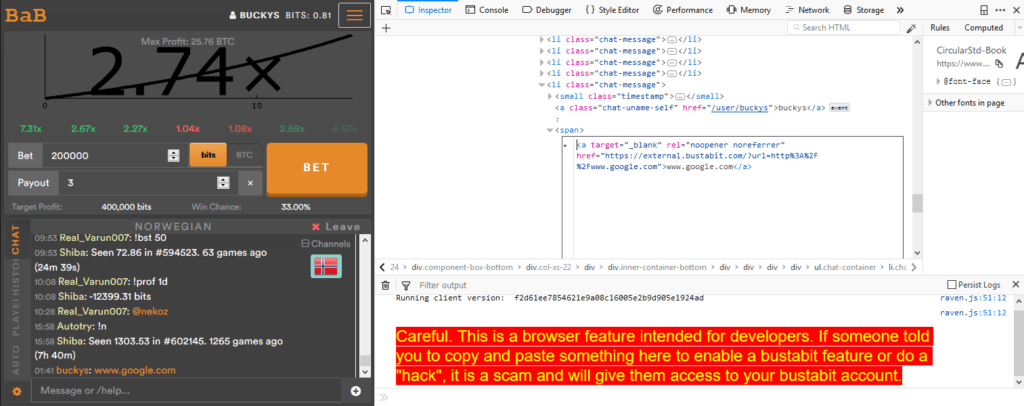Click the plus icon in message box
The image size is (1024, 406).
355,390
